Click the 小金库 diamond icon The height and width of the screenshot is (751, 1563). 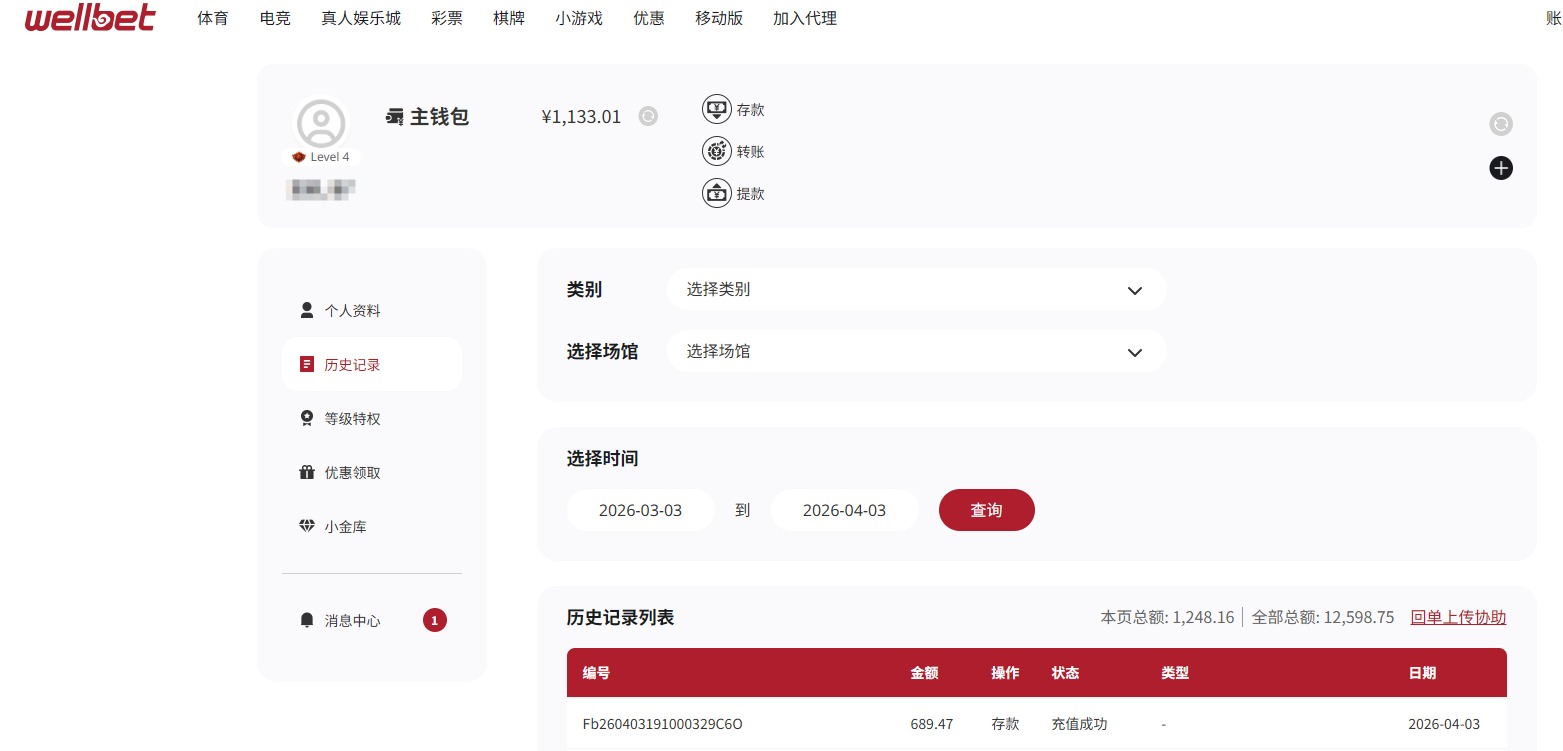[306, 526]
